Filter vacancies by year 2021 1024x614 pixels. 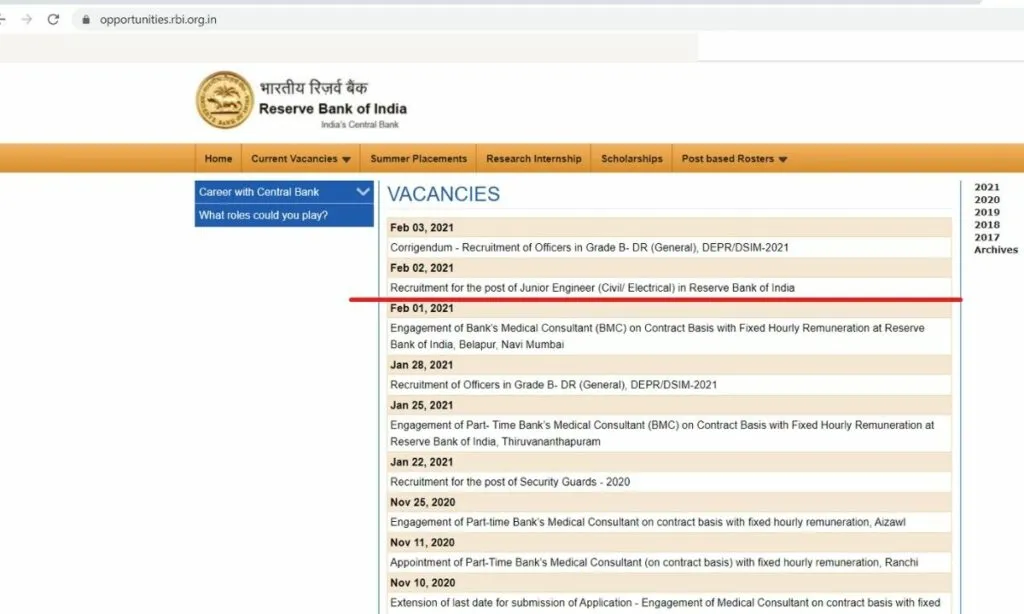pyautogui.click(x=987, y=187)
